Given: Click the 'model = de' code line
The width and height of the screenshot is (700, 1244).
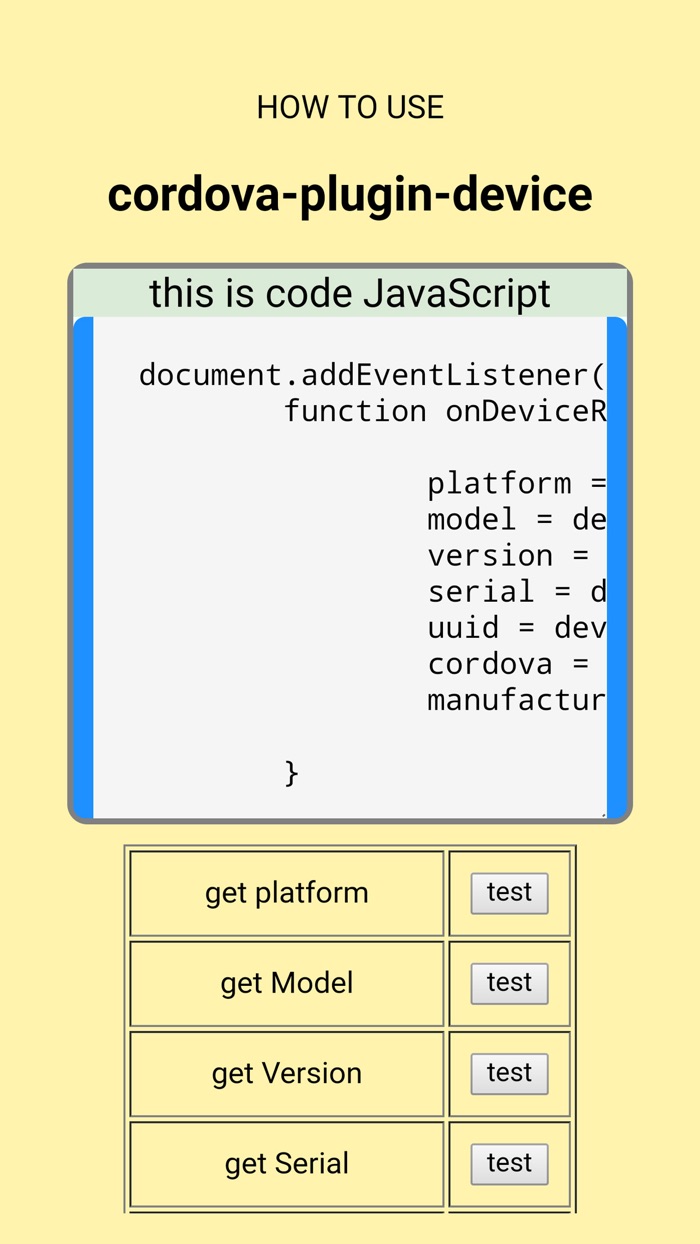Looking at the screenshot, I should pos(517,519).
